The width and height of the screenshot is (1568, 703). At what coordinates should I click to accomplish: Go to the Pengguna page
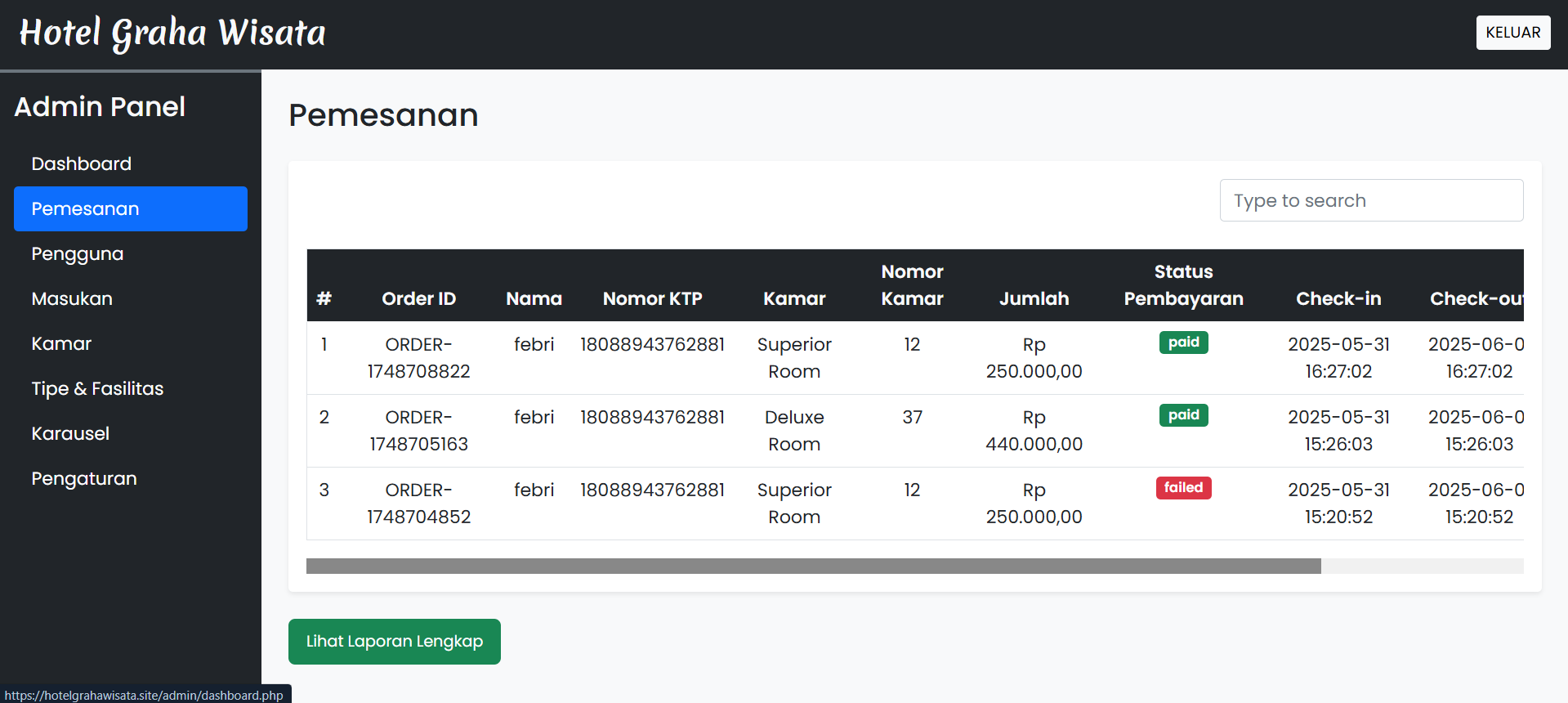pos(77,253)
